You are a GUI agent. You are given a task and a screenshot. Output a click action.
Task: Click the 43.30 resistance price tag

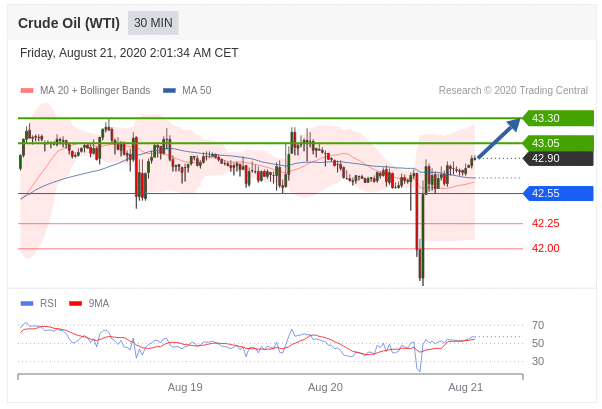558,118
